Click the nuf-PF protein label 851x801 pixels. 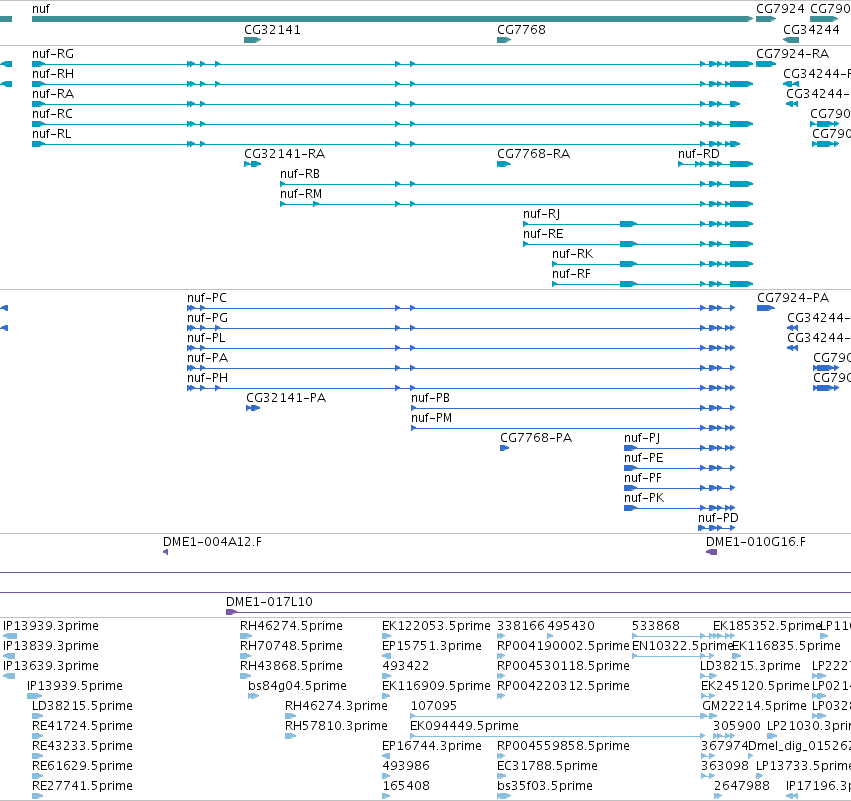643,479
